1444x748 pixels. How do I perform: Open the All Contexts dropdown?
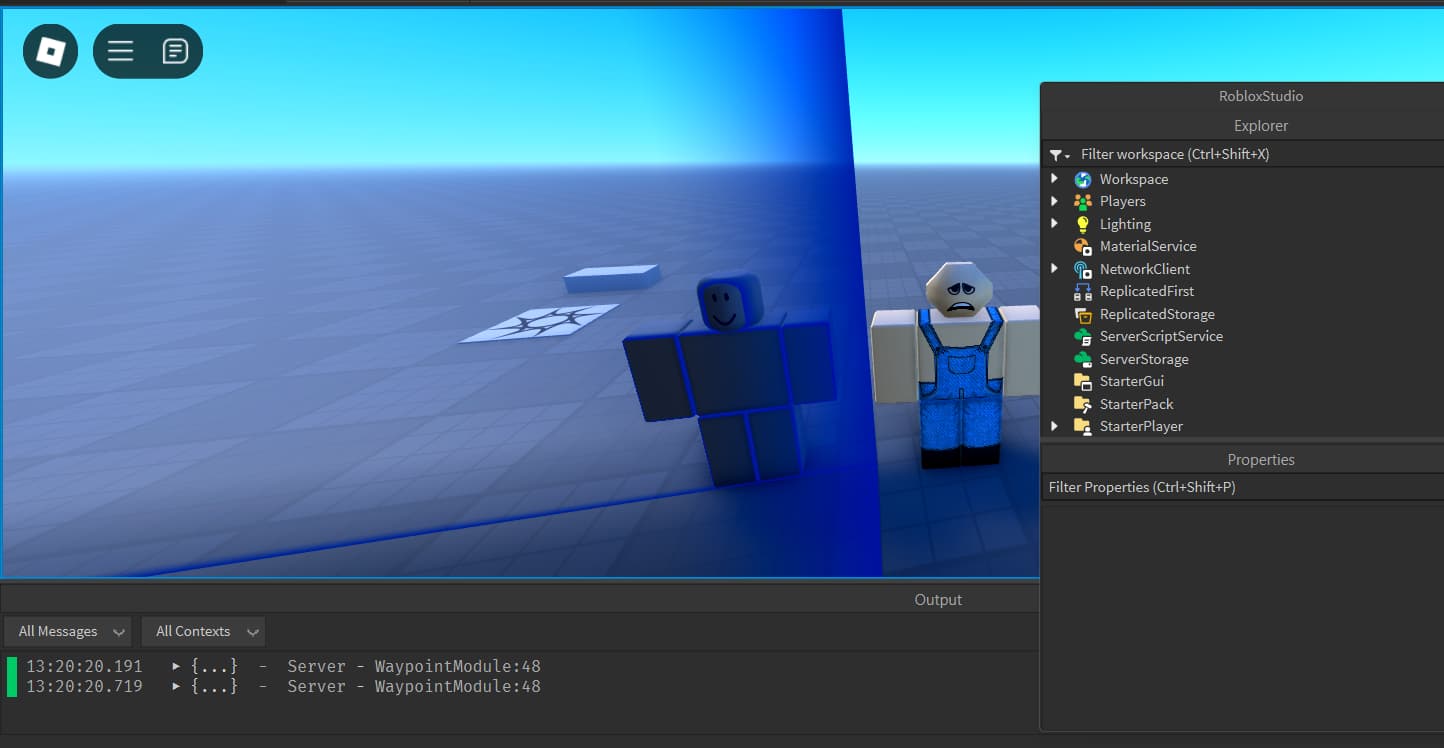pyautogui.click(x=203, y=632)
